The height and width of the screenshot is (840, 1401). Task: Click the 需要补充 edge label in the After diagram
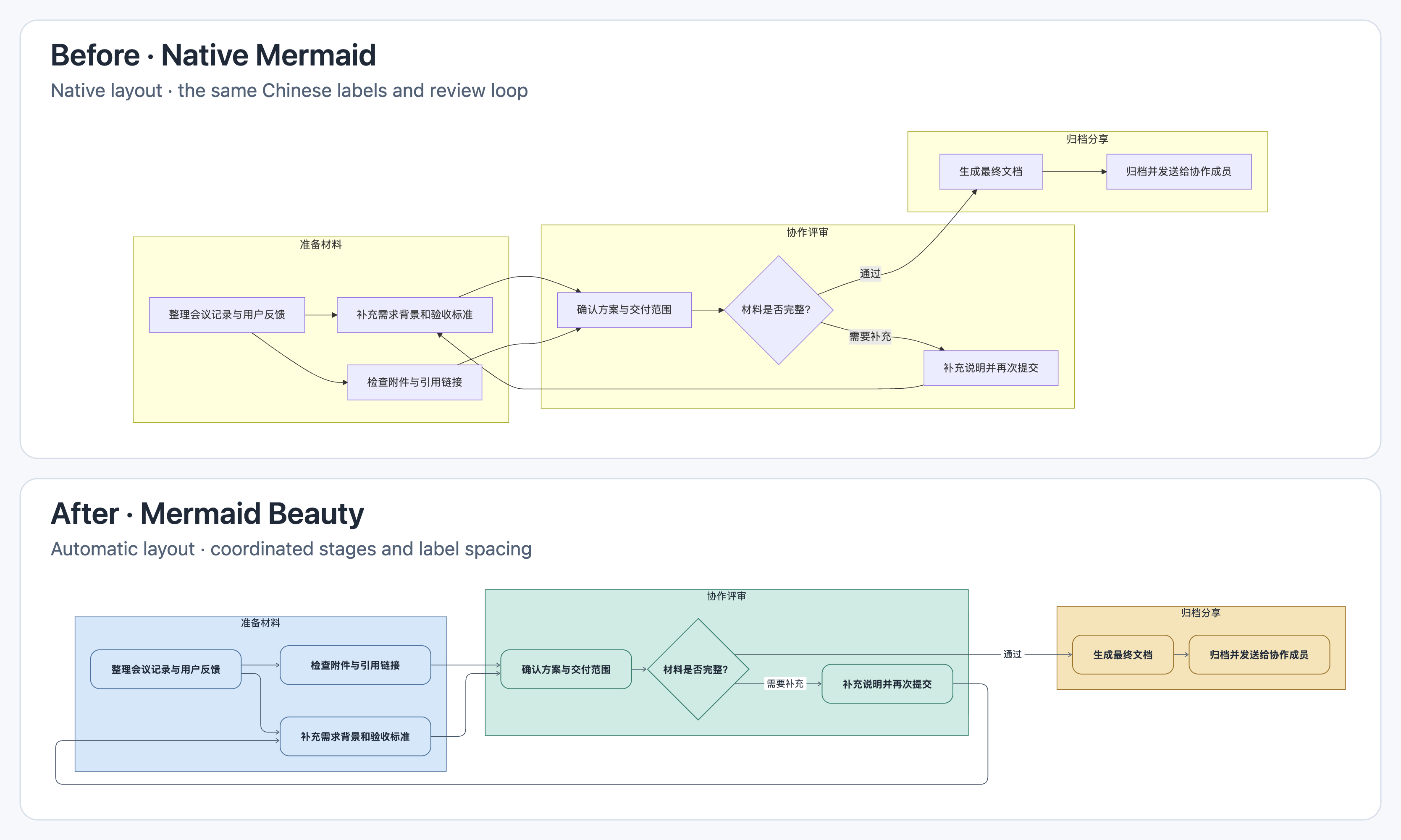click(x=785, y=684)
